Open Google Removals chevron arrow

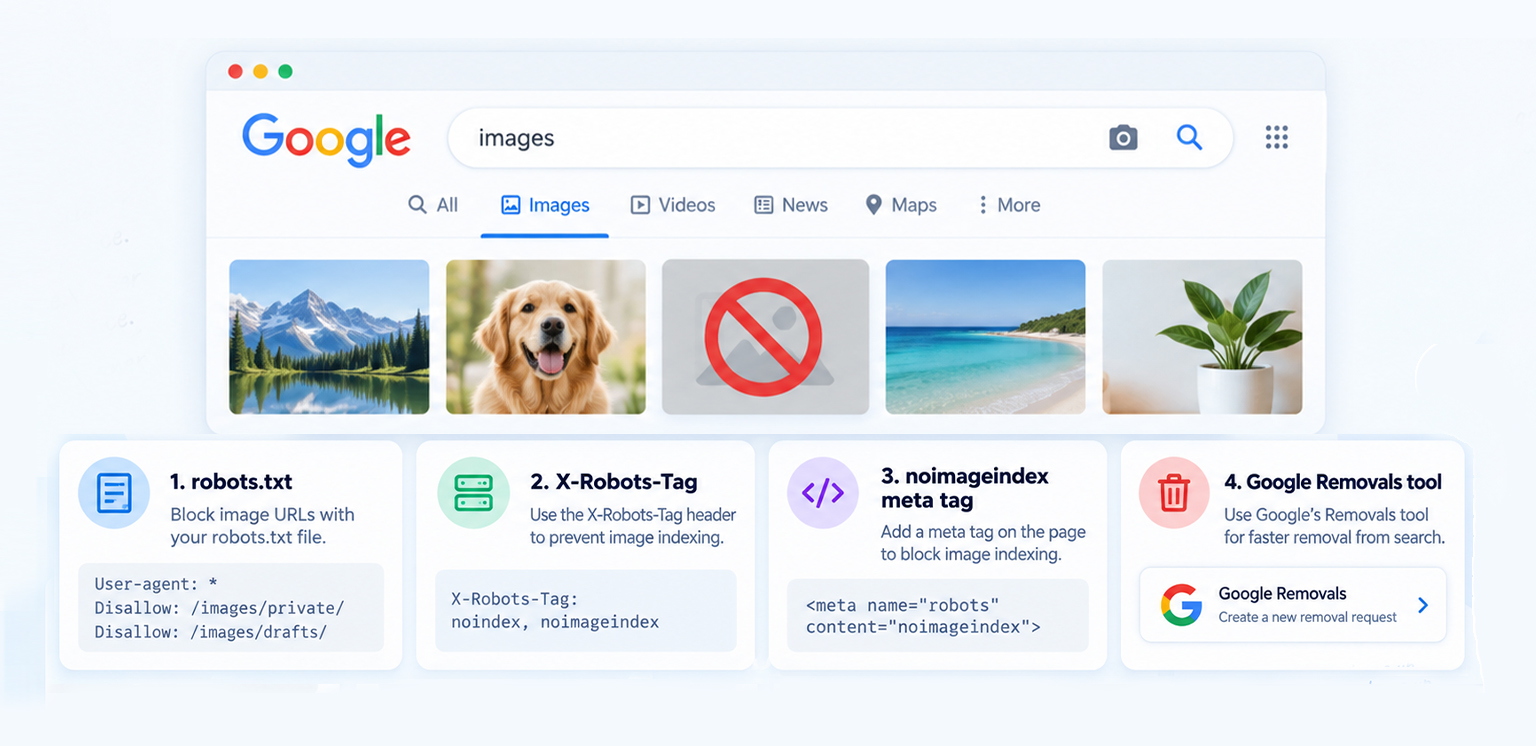[1423, 605]
